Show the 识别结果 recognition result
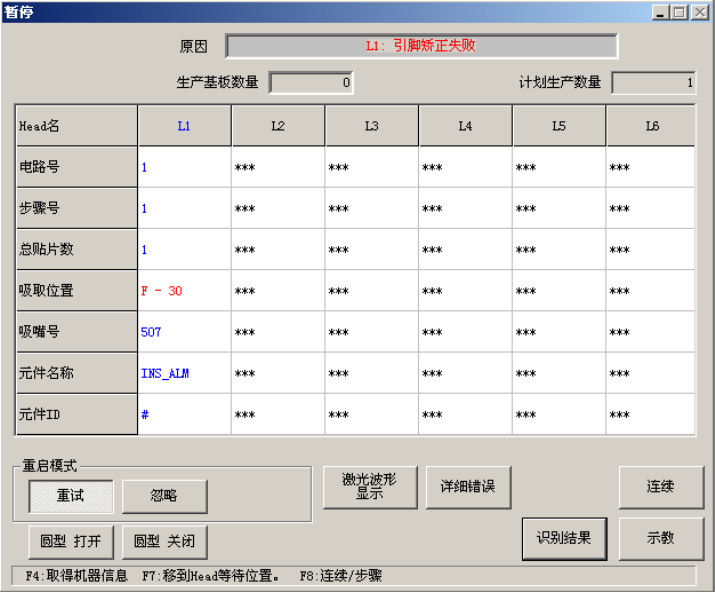The height and width of the screenshot is (592, 715). coord(565,539)
